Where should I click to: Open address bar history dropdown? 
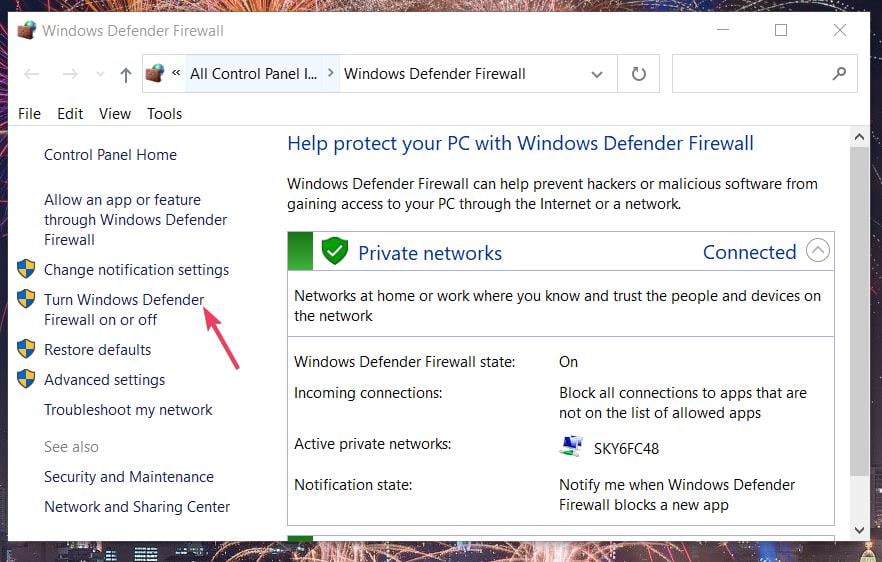click(x=597, y=74)
